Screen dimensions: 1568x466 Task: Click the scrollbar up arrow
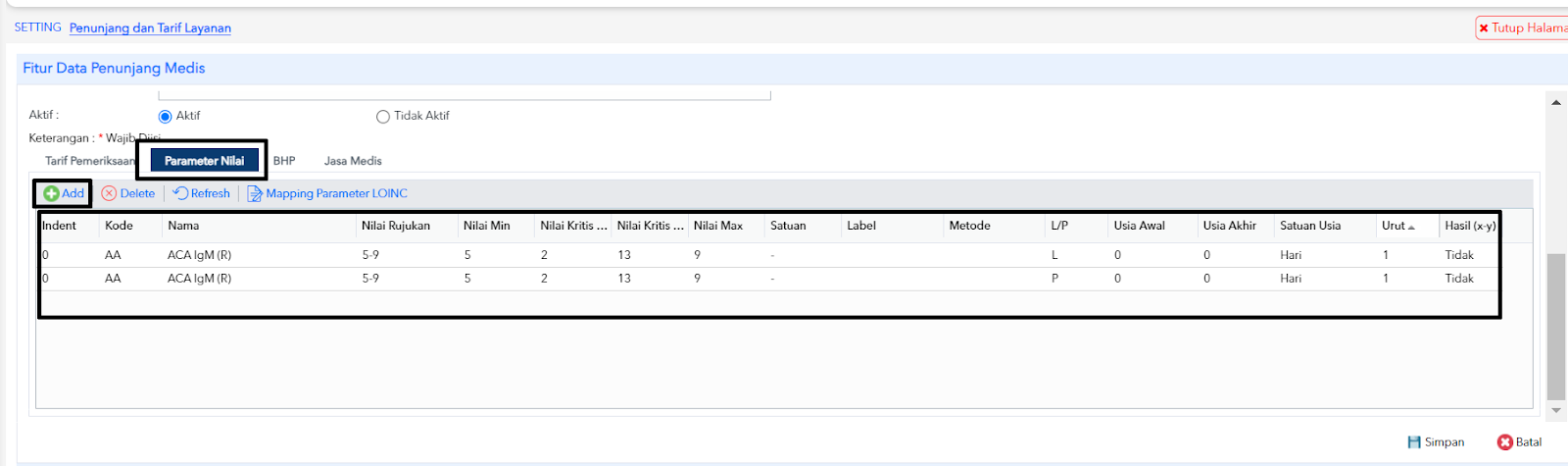(1555, 102)
